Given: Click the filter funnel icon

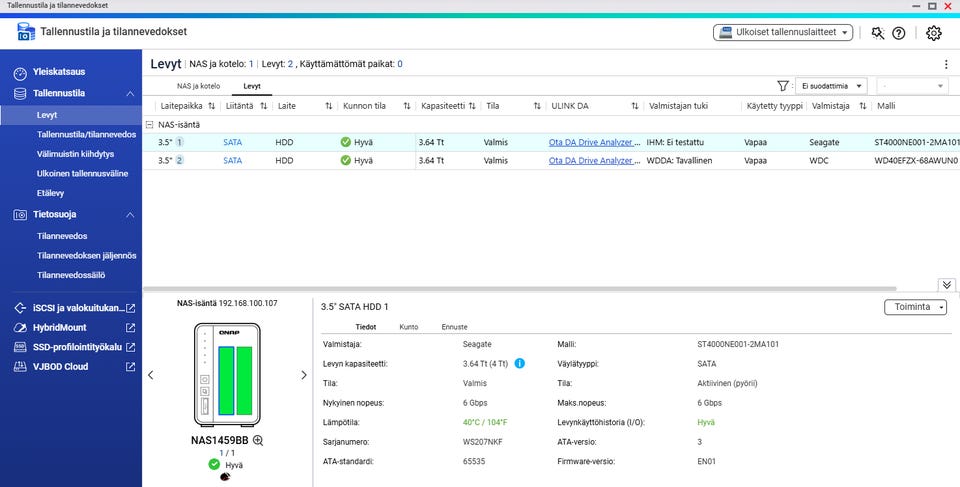Looking at the screenshot, I should 782,86.
